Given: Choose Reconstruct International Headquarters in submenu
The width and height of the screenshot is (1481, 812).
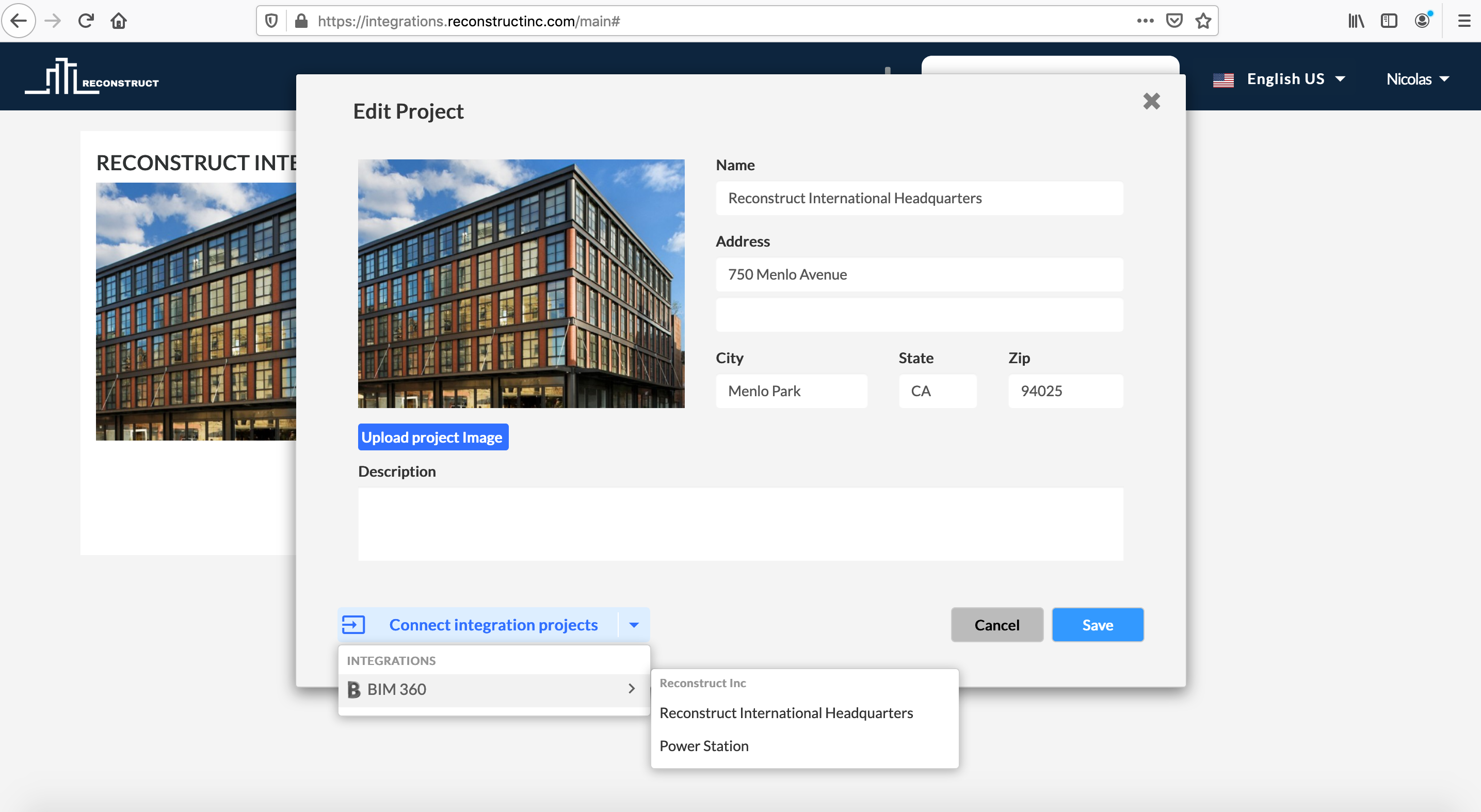Looking at the screenshot, I should click(x=786, y=713).
